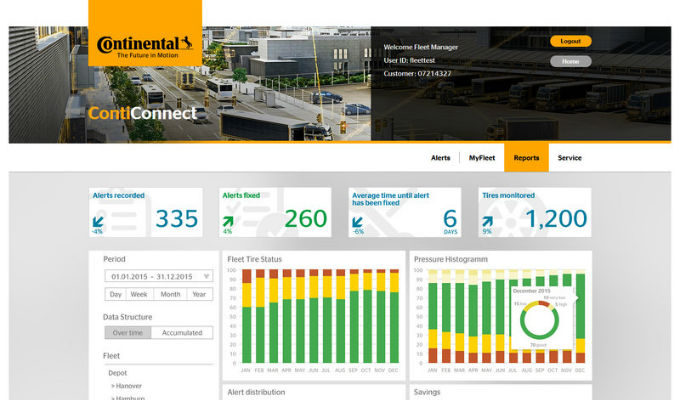Go to Home via the gray button
Viewport: 680px width, 400px height.
[x=571, y=61]
